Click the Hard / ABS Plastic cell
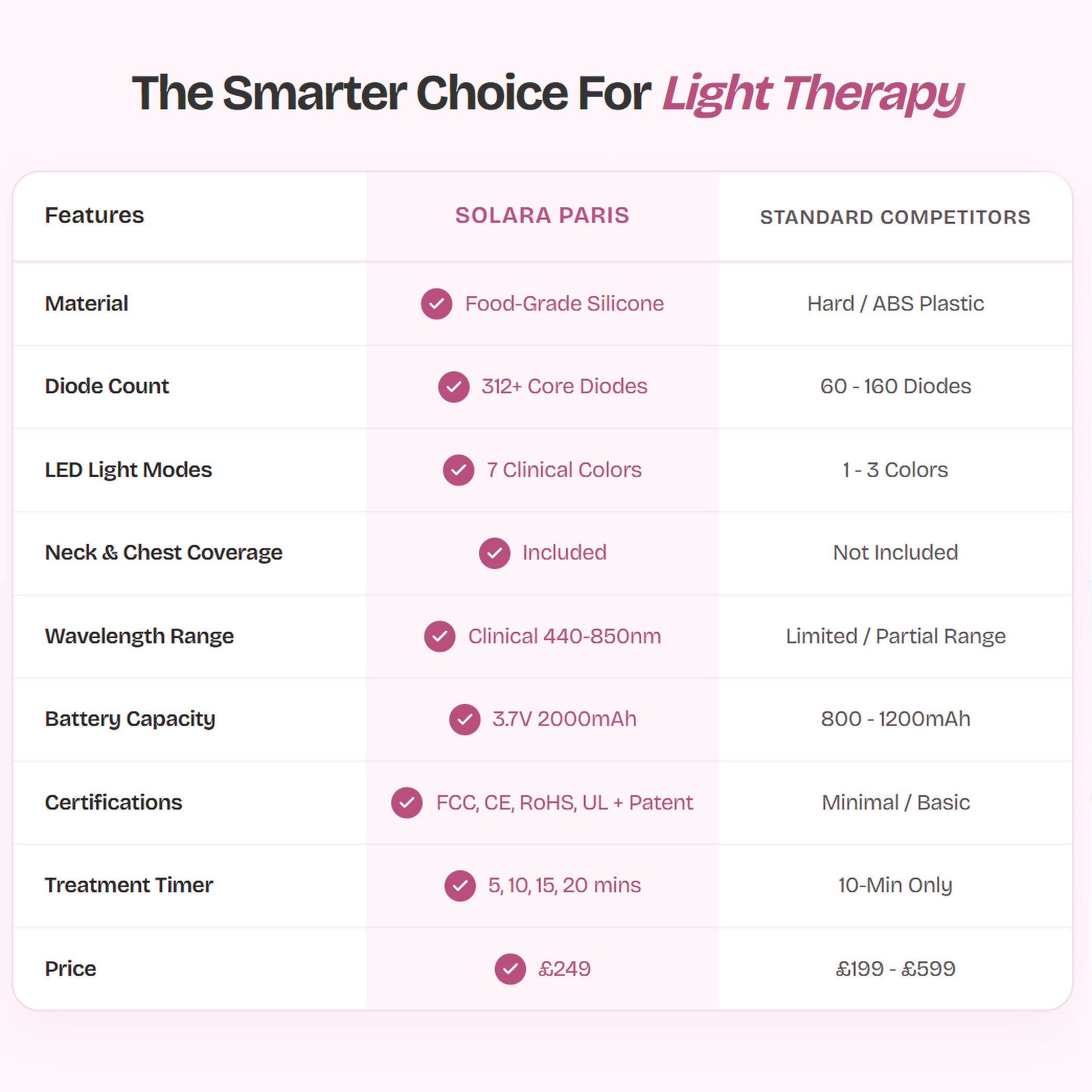The width and height of the screenshot is (1092, 1092). click(x=896, y=304)
